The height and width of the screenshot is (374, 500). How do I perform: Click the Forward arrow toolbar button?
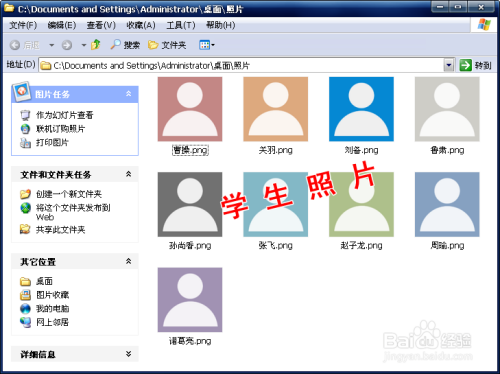click(67, 45)
